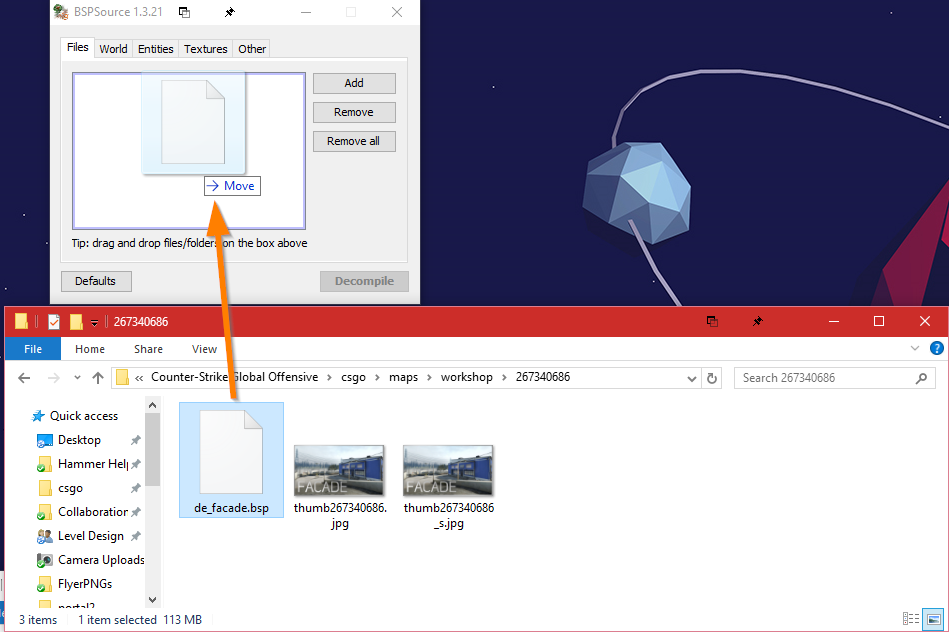Click the Search 267340686 field
This screenshot has width=949, height=632.
(835, 378)
